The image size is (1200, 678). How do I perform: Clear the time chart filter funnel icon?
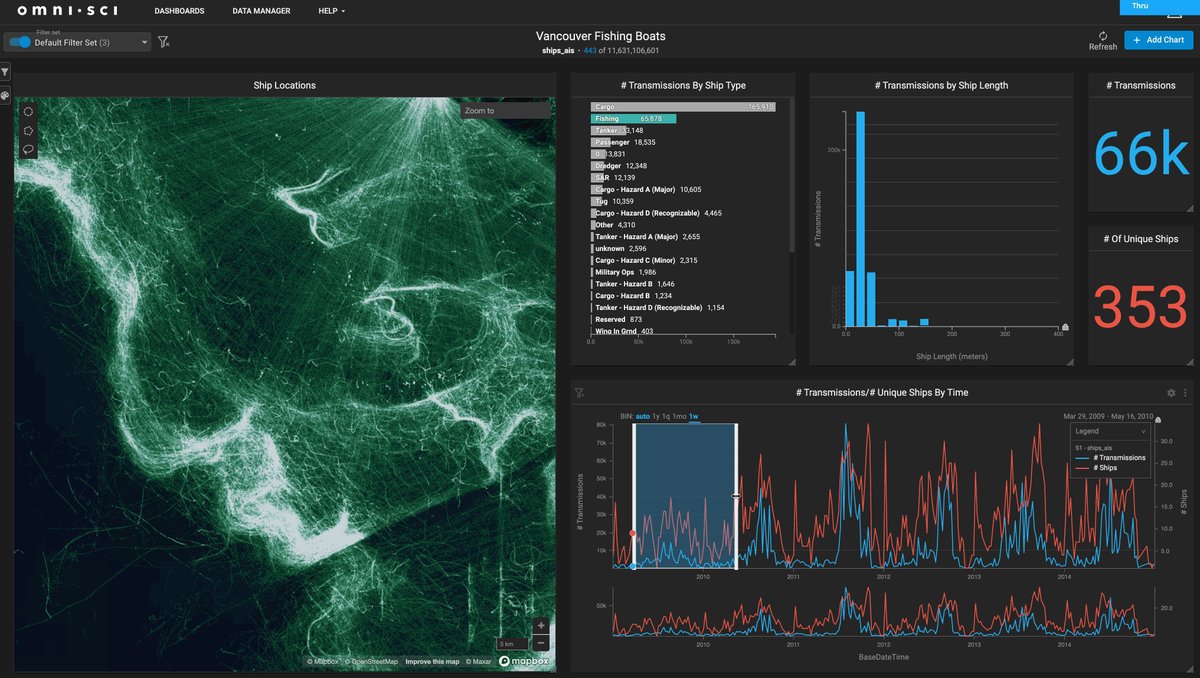tap(579, 394)
